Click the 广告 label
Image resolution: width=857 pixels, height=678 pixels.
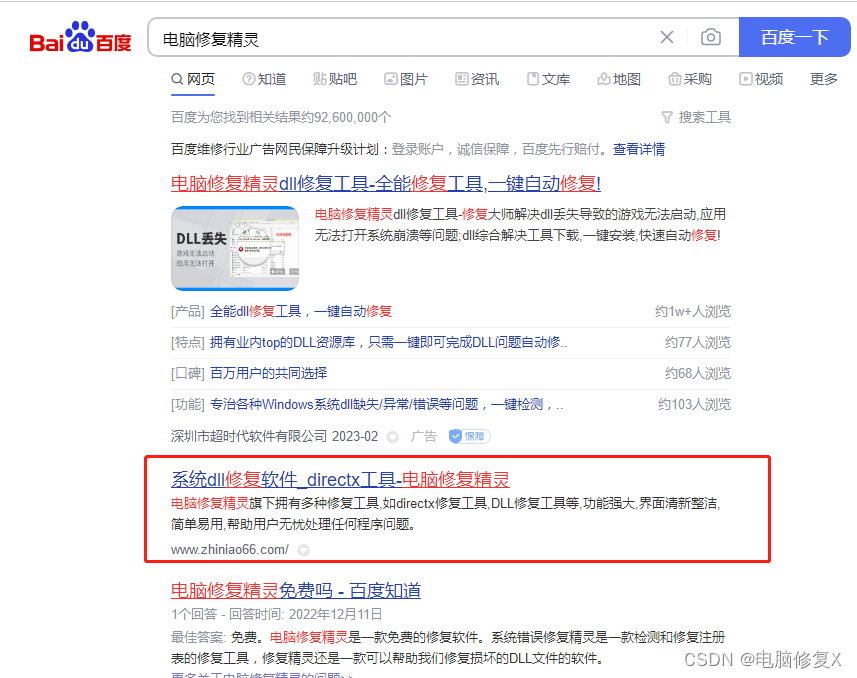[x=424, y=436]
